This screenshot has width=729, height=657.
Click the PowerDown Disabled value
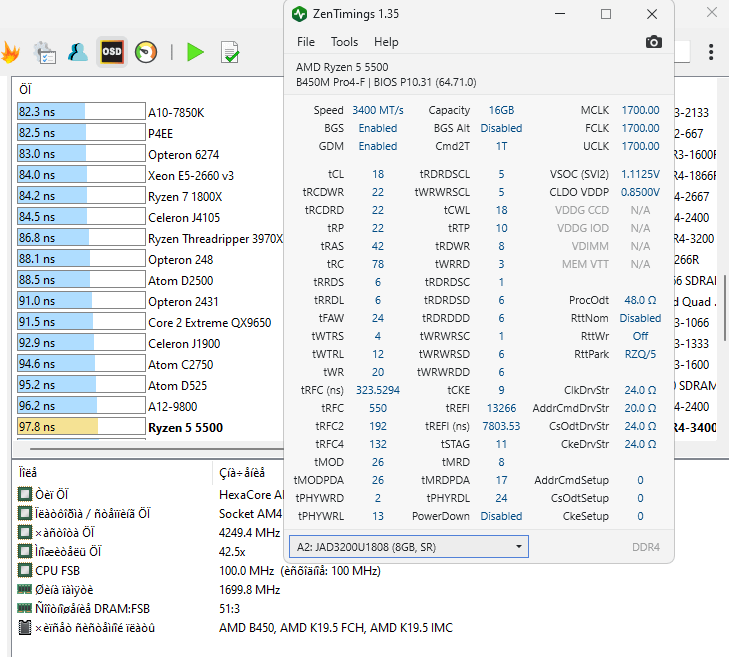pyautogui.click(x=501, y=516)
